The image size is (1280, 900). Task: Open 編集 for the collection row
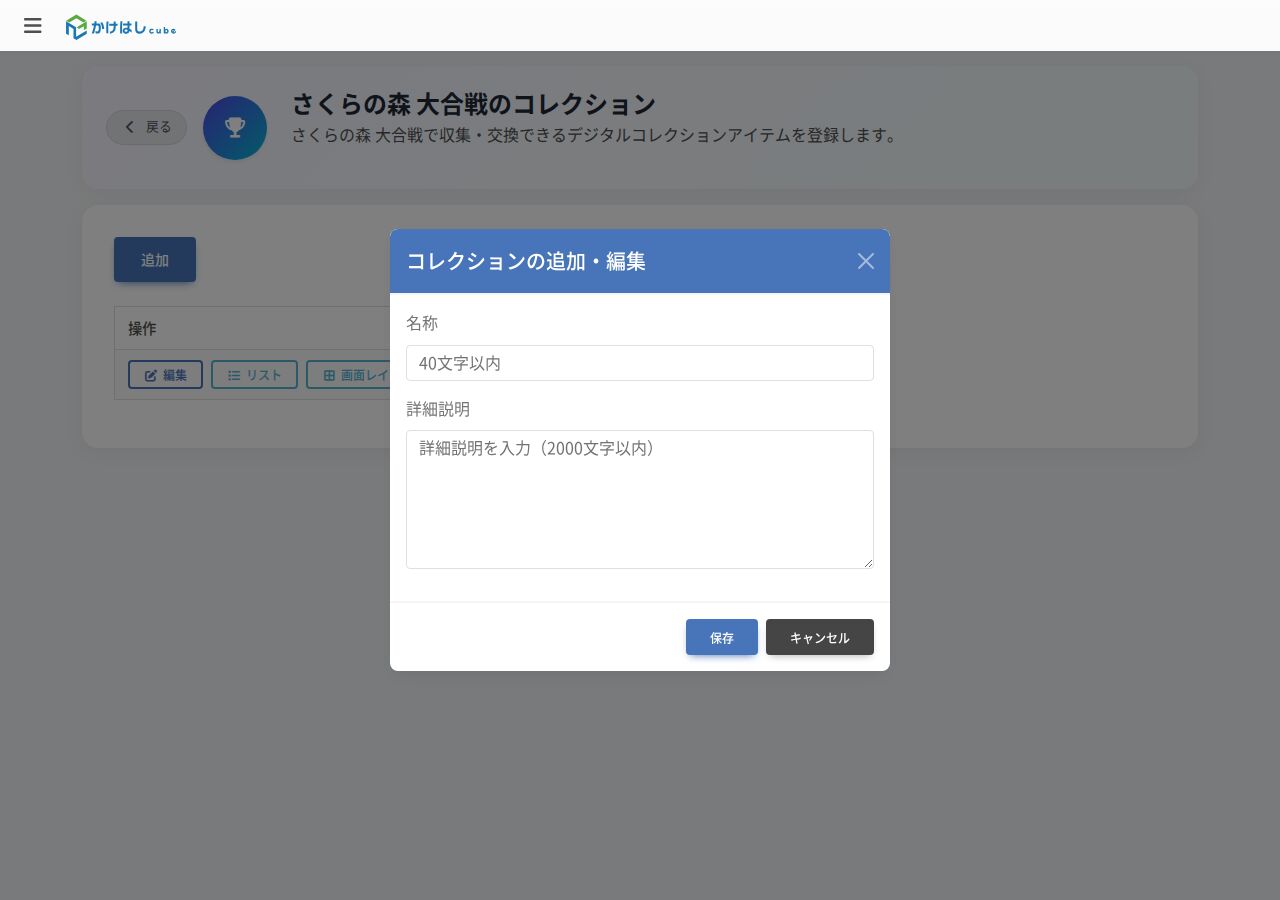(x=165, y=375)
